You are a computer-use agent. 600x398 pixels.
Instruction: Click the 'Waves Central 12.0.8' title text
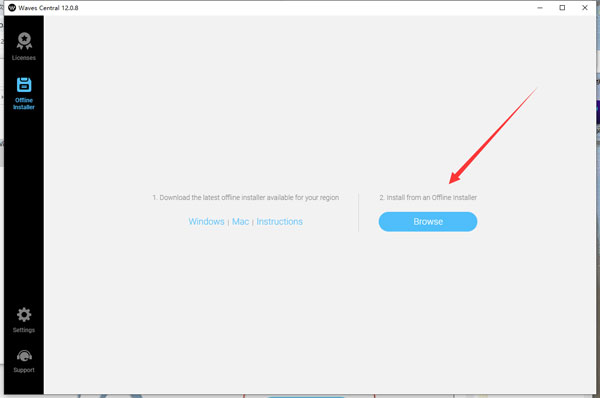pyautogui.click(x=48, y=8)
